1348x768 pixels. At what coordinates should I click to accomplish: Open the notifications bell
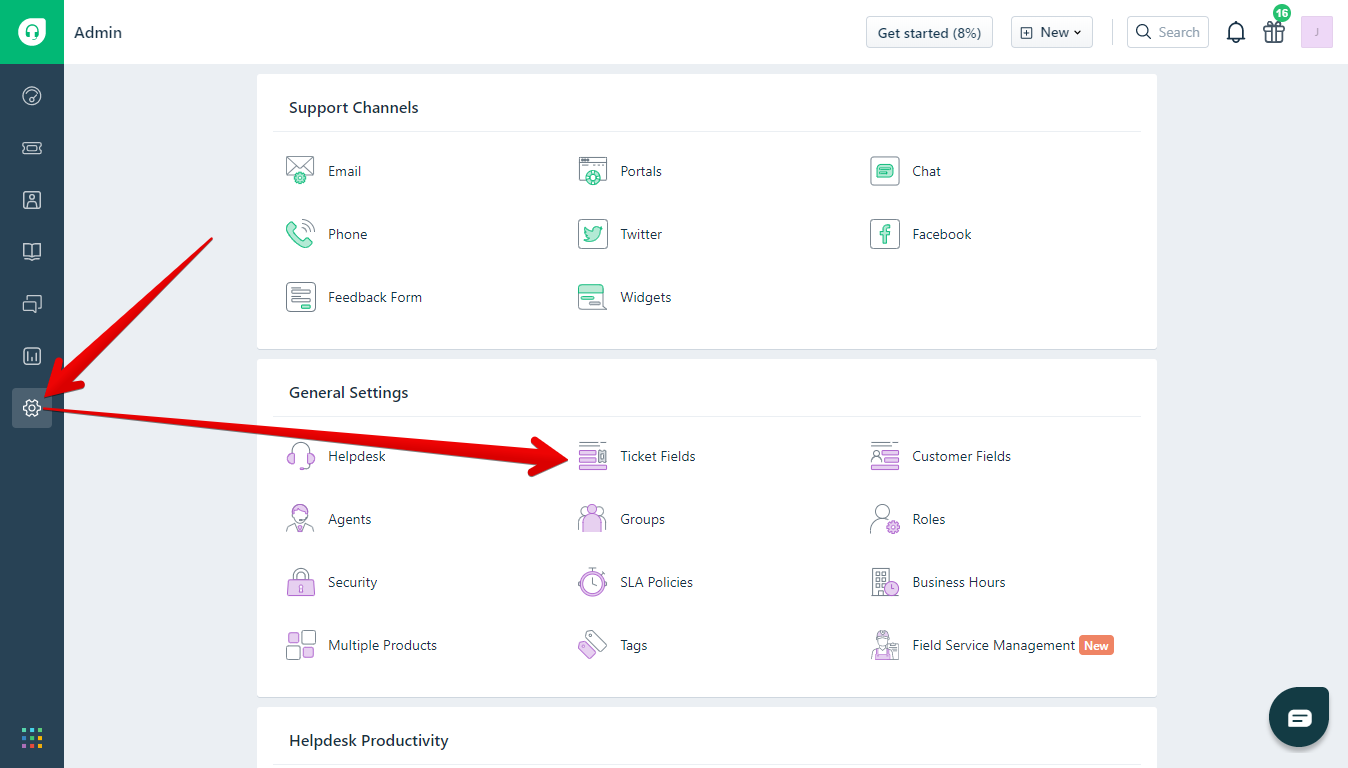(1236, 32)
